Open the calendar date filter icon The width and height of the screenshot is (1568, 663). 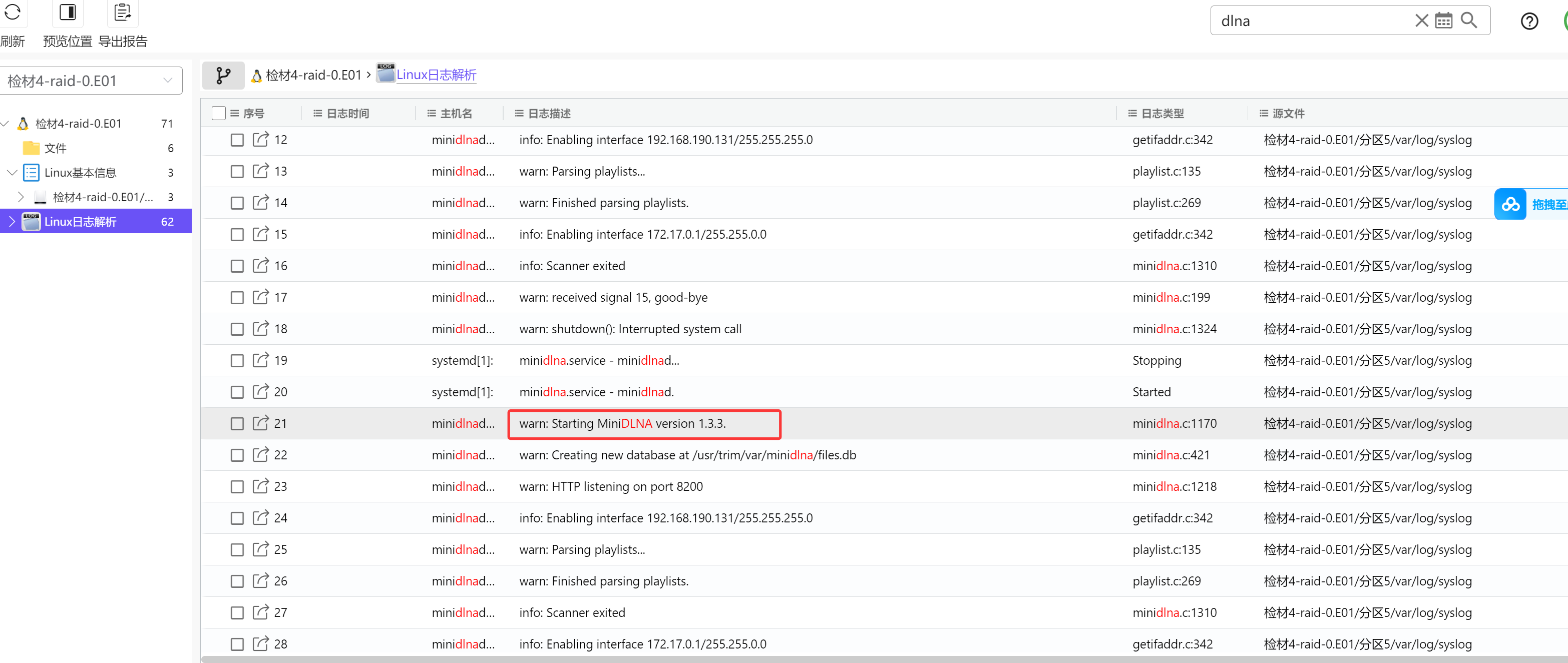point(1444,21)
